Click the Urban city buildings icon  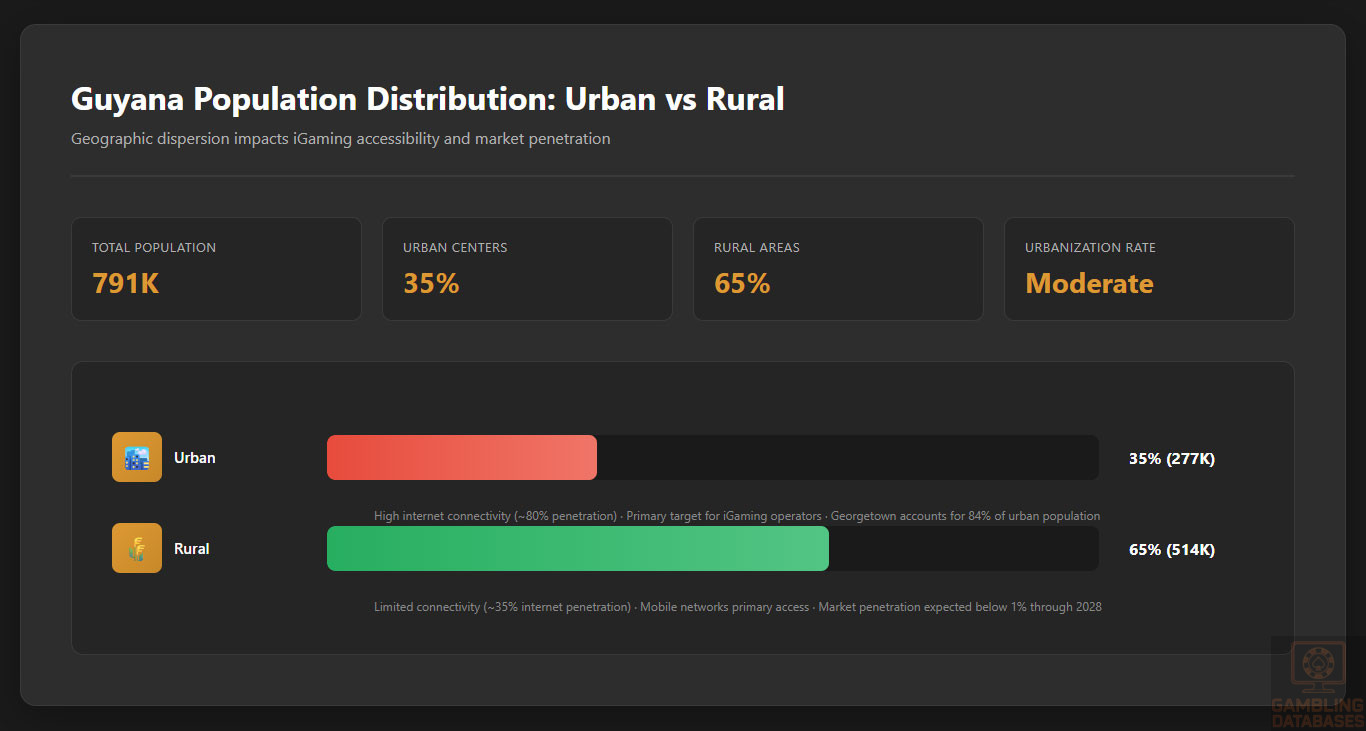pyautogui.click(x=137, y=457)
